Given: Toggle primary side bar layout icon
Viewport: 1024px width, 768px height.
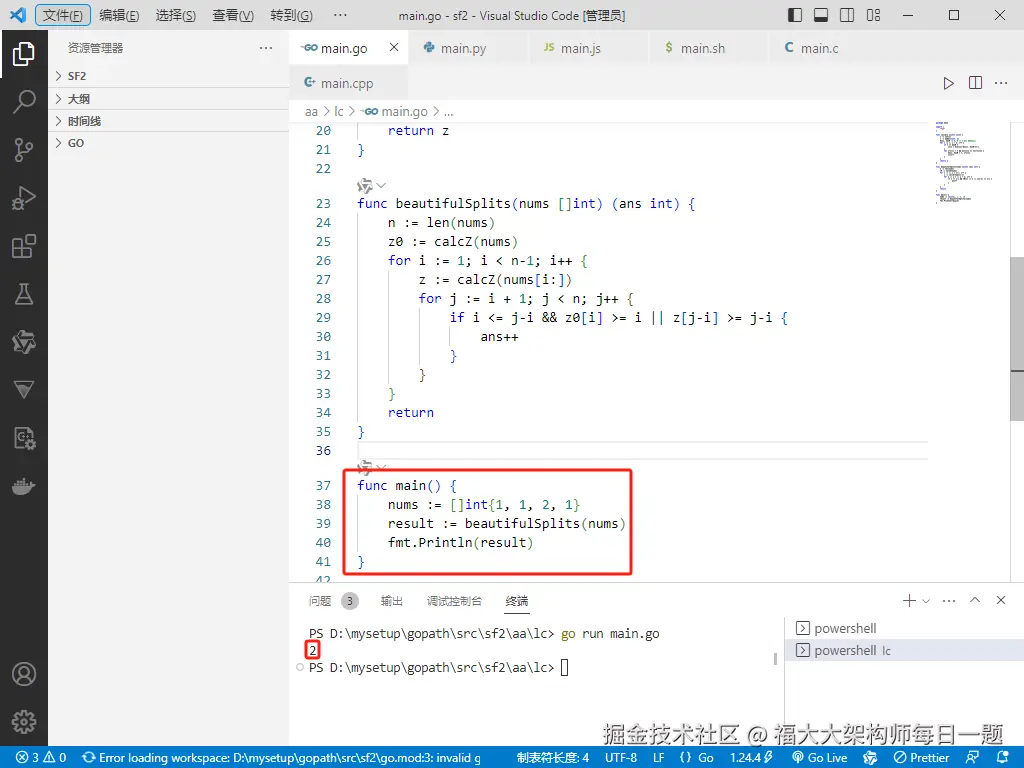Looking at the screenshot, I should point(795,15).
